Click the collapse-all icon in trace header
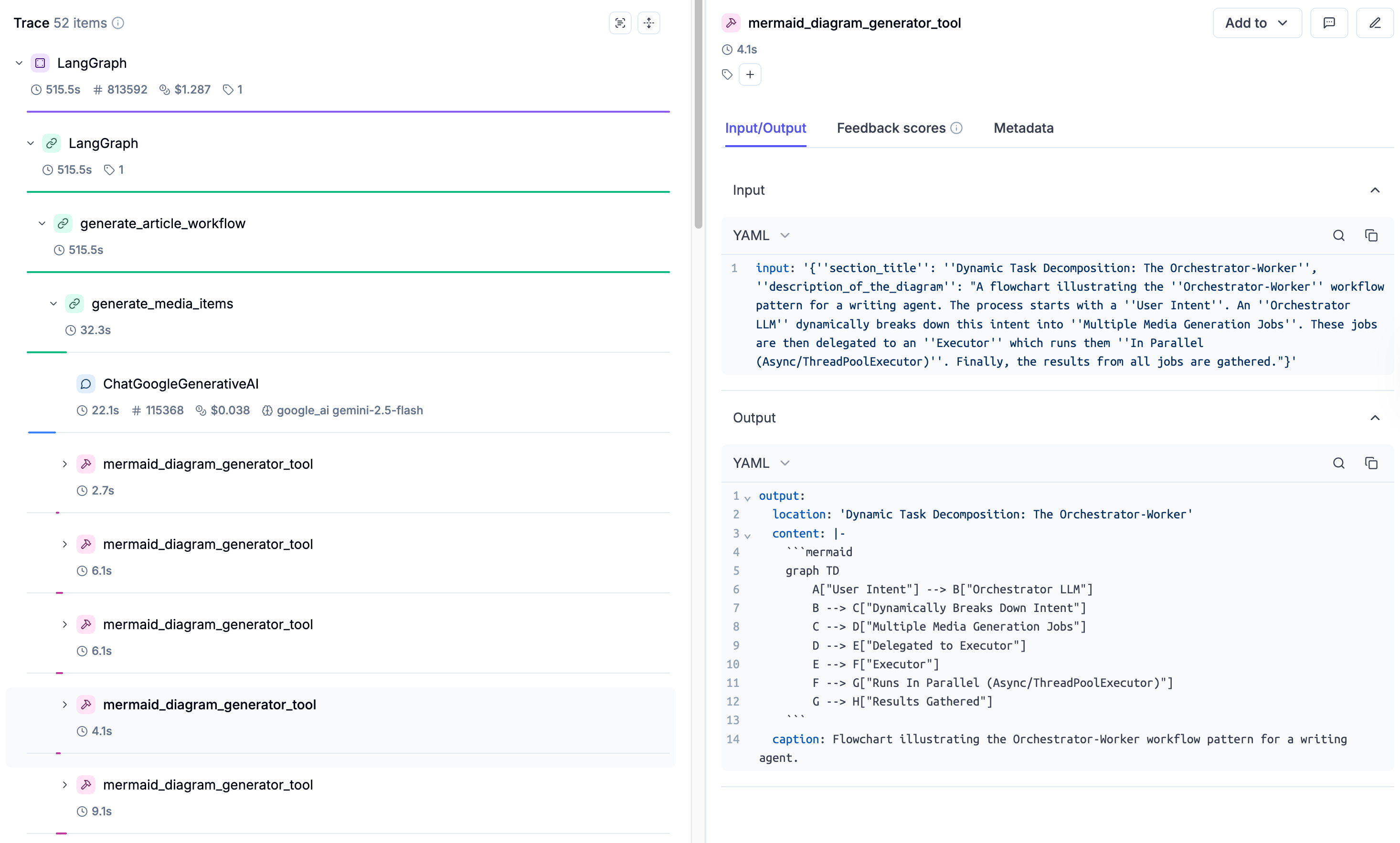Image resolution: width=1400 pixels, height=843 pixels. tap(620, 23)
